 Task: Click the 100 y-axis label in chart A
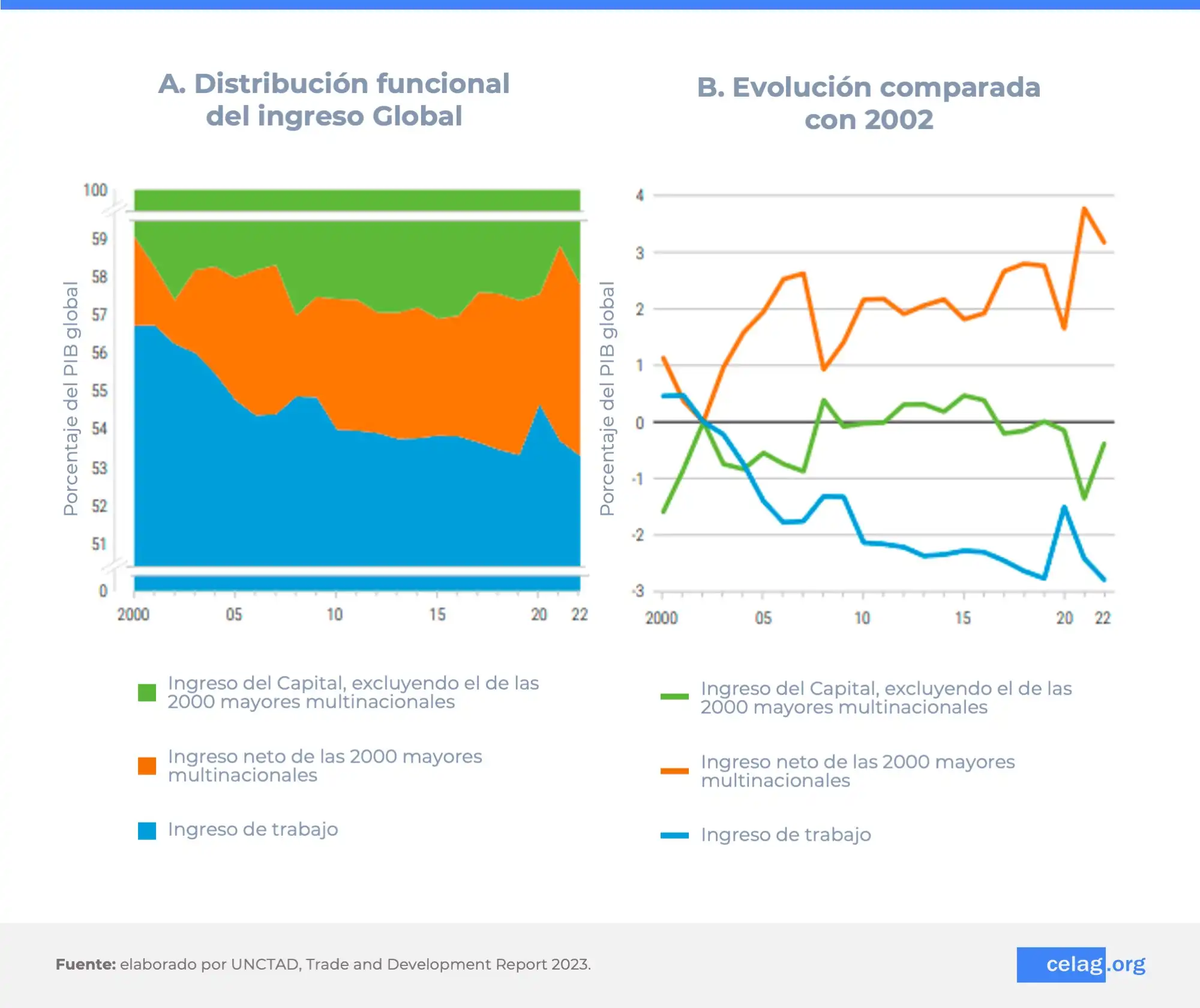[x=95, y=190]
